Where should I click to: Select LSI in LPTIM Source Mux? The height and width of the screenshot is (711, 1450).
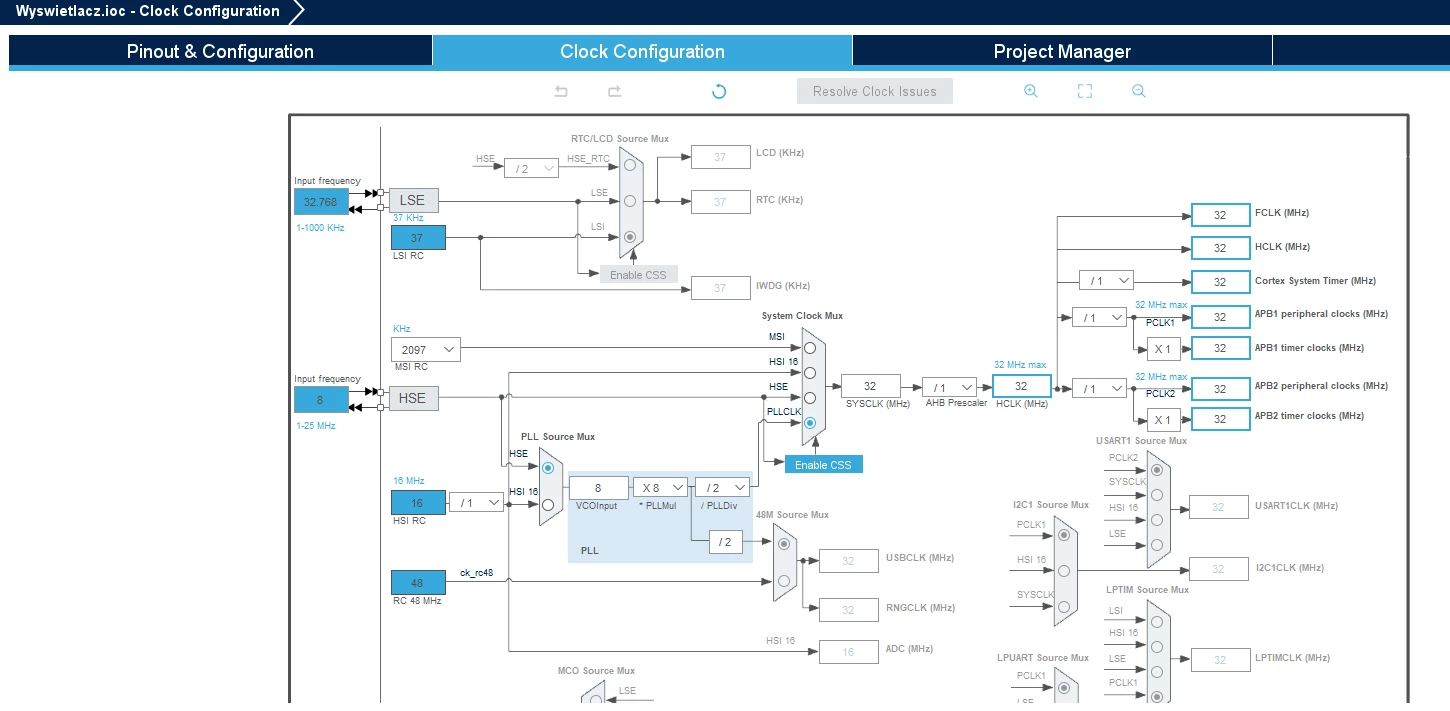coord(1156,622)
